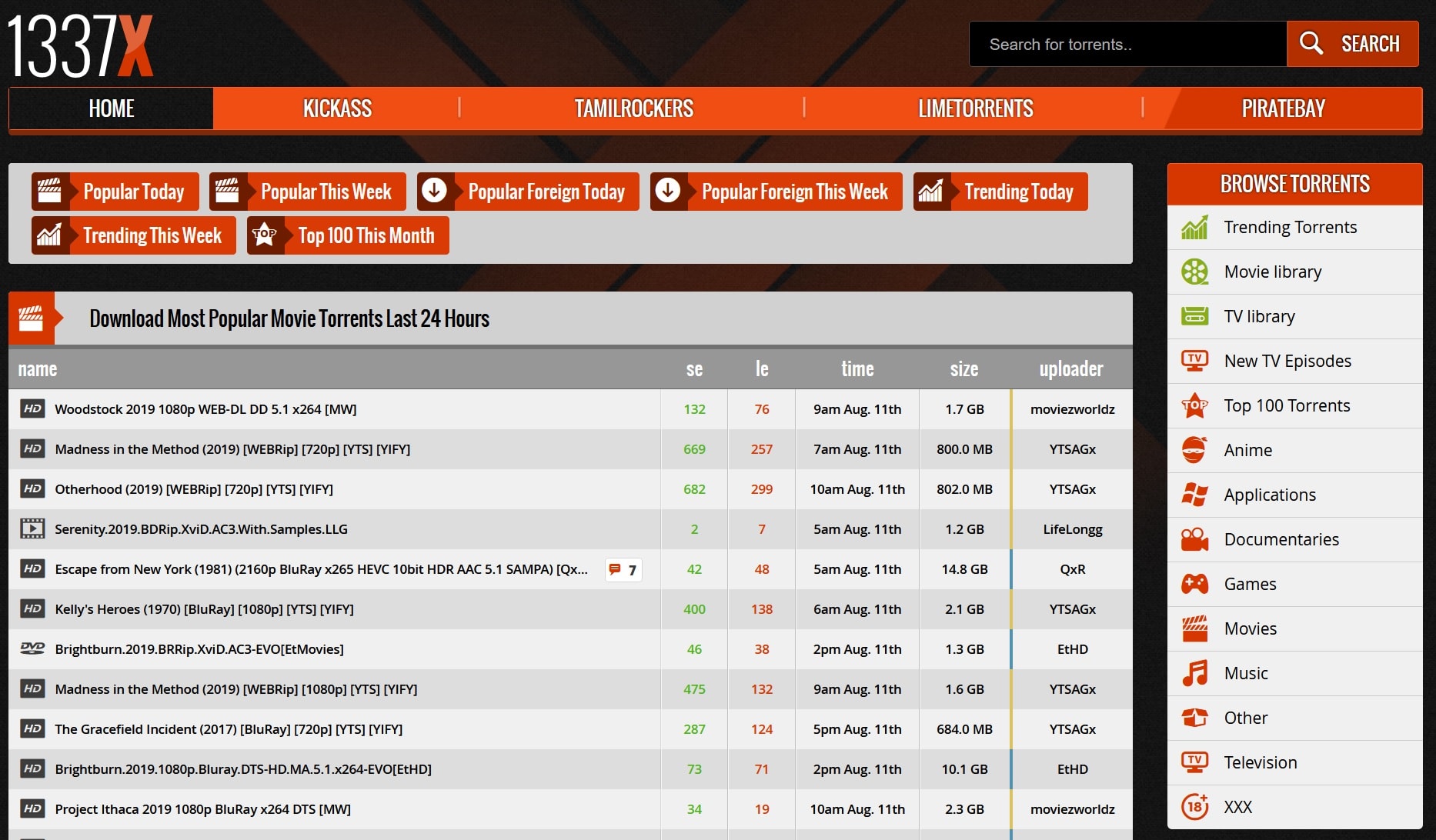Open uploader moviezworldz on Woodstock row
The height and width of the screenshot is (840, 1436).
pyautogui.click(x=1072, y=409)
